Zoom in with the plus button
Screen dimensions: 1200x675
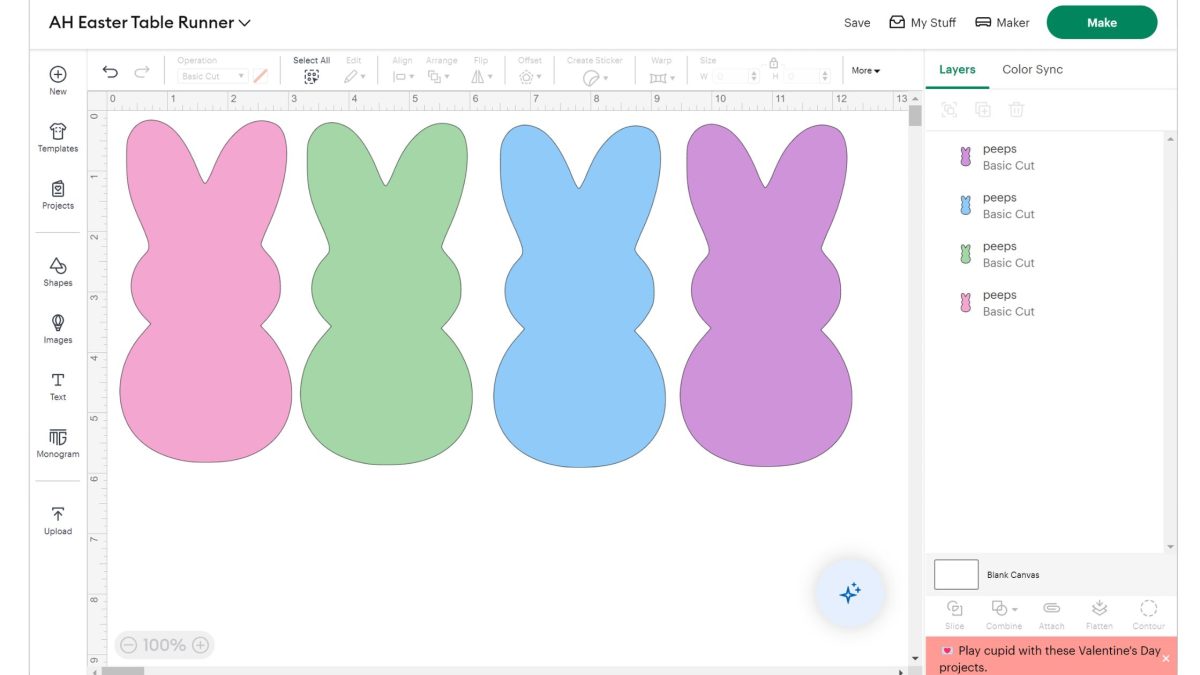[x=200, y=645]
